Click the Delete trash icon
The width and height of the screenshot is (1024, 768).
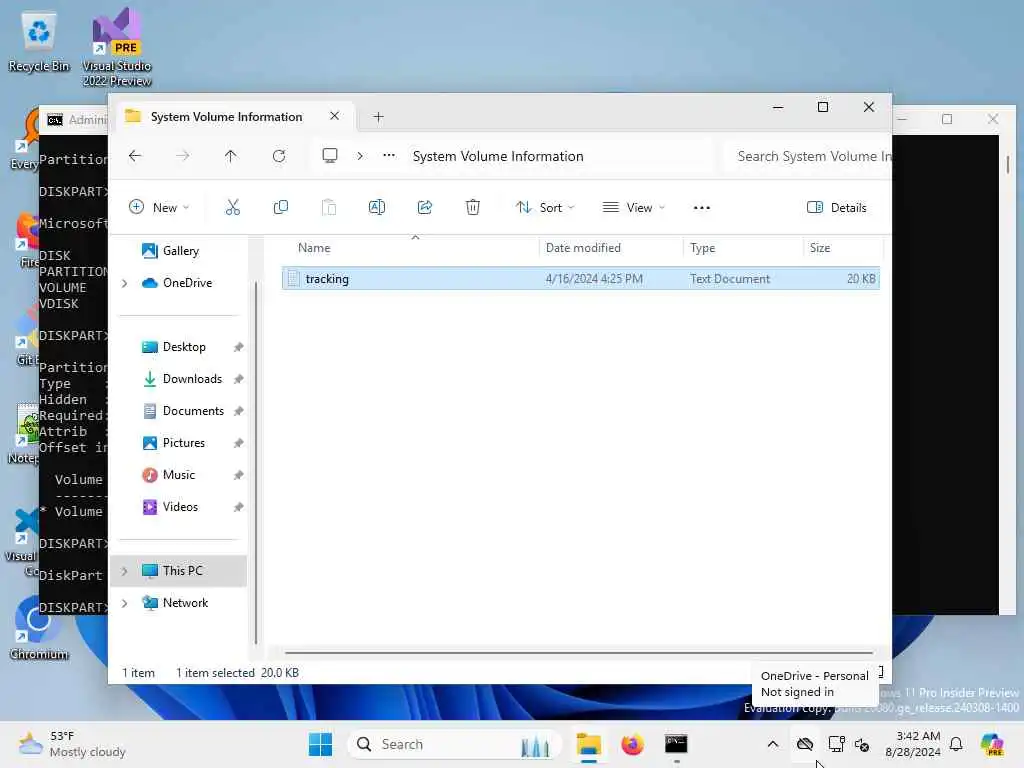[473, 208]
